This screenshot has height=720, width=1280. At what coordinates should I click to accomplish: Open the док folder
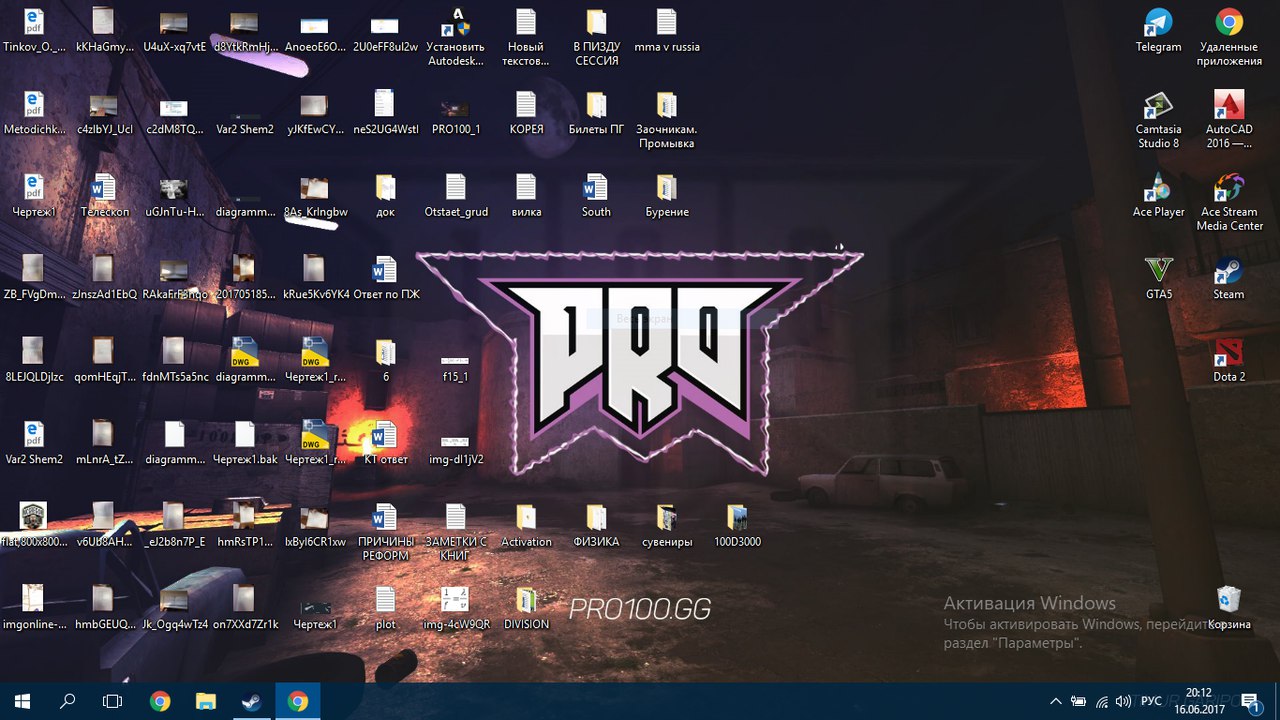point(385,196)
